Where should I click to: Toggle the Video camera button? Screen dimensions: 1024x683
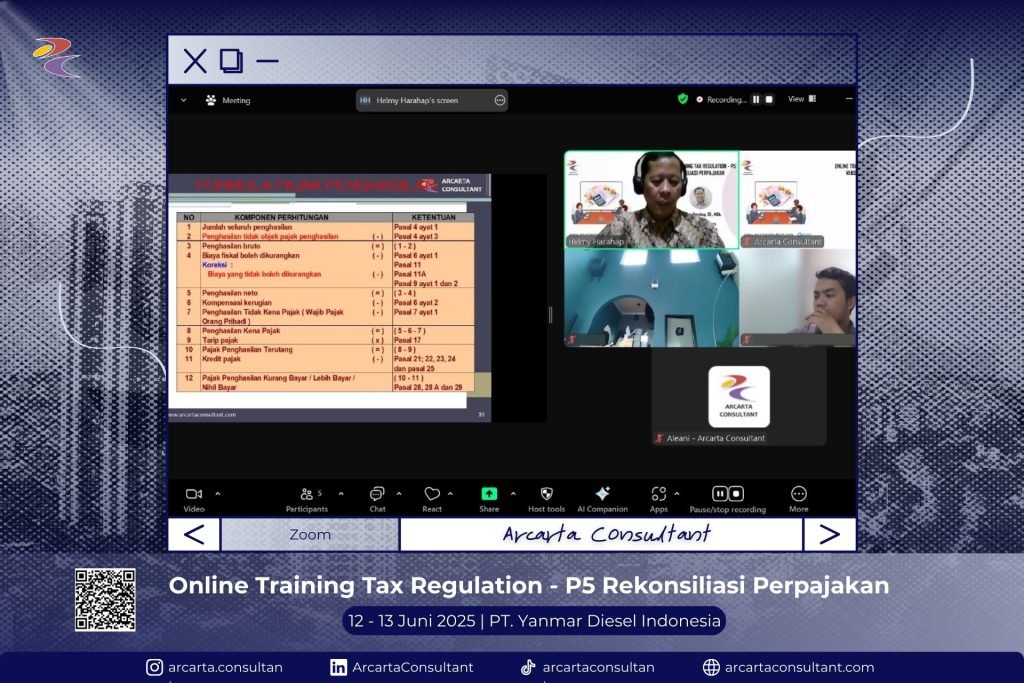(x=194, y=494)
